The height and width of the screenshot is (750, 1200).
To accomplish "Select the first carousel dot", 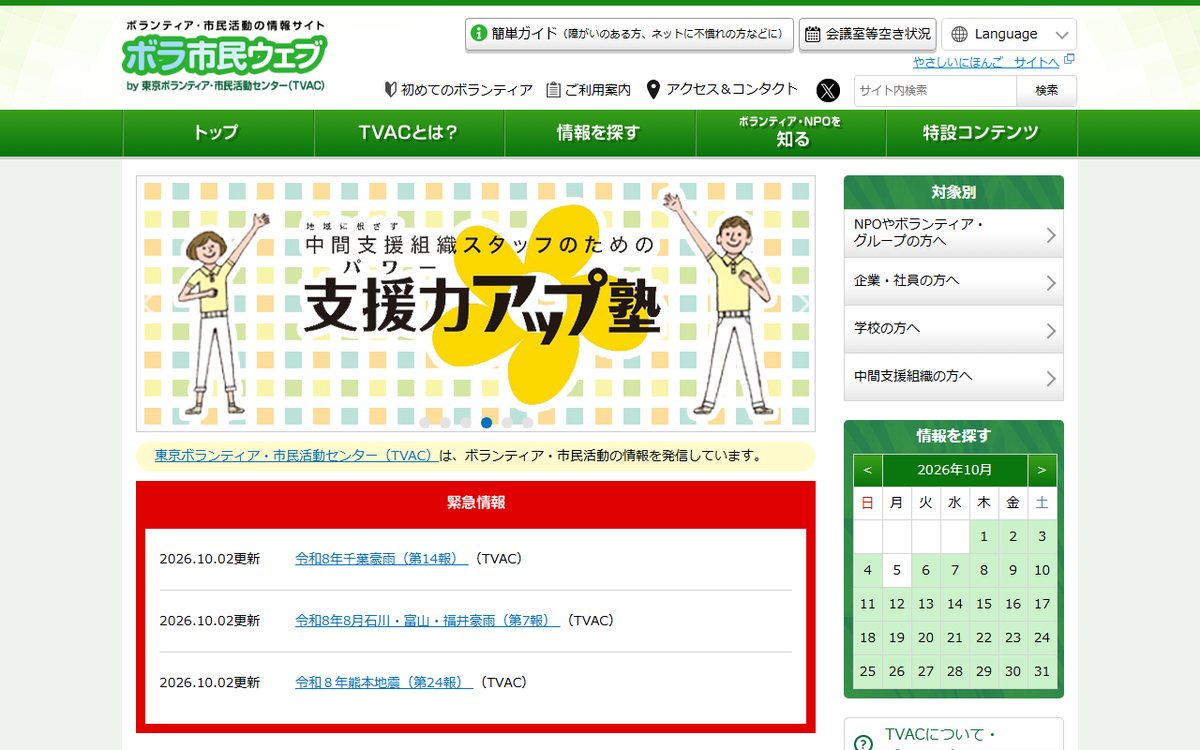I will (x=425, y=422).
